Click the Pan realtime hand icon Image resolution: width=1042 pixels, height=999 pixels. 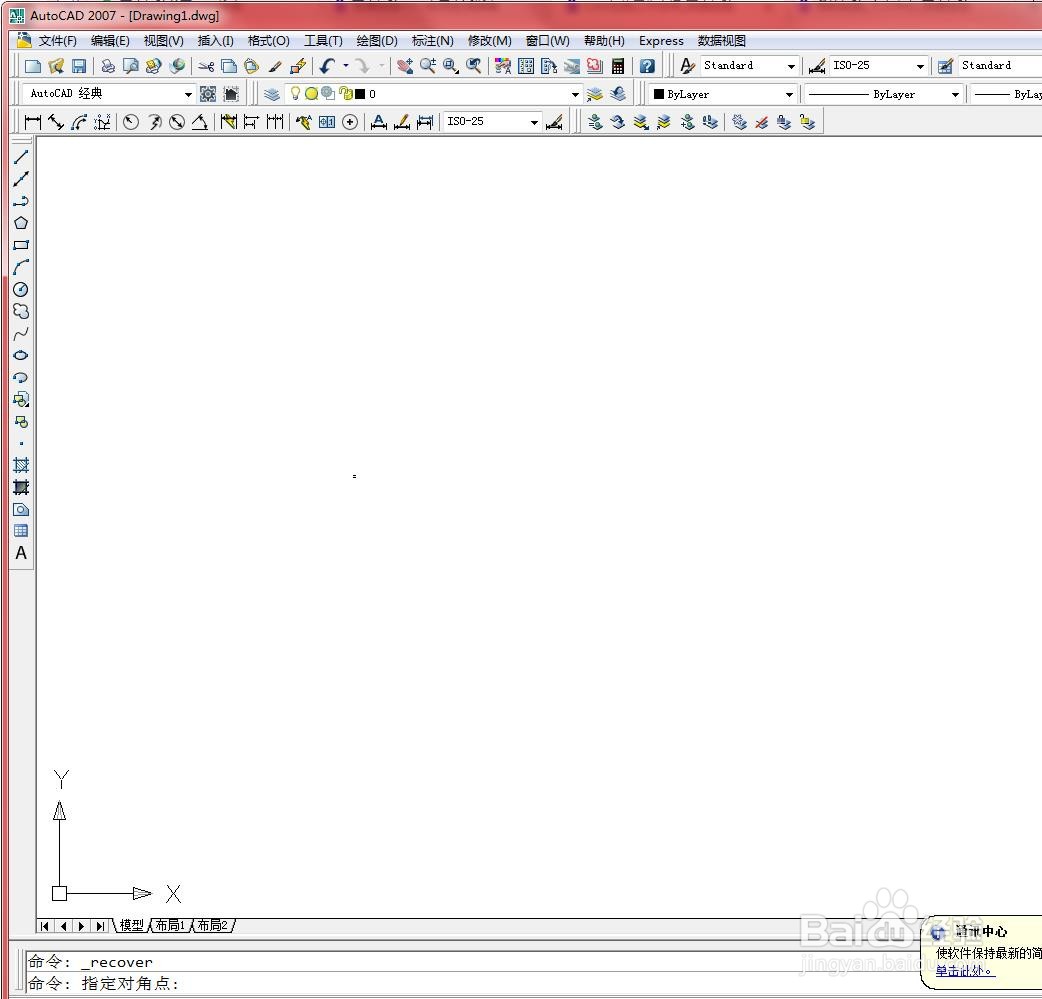405,66
